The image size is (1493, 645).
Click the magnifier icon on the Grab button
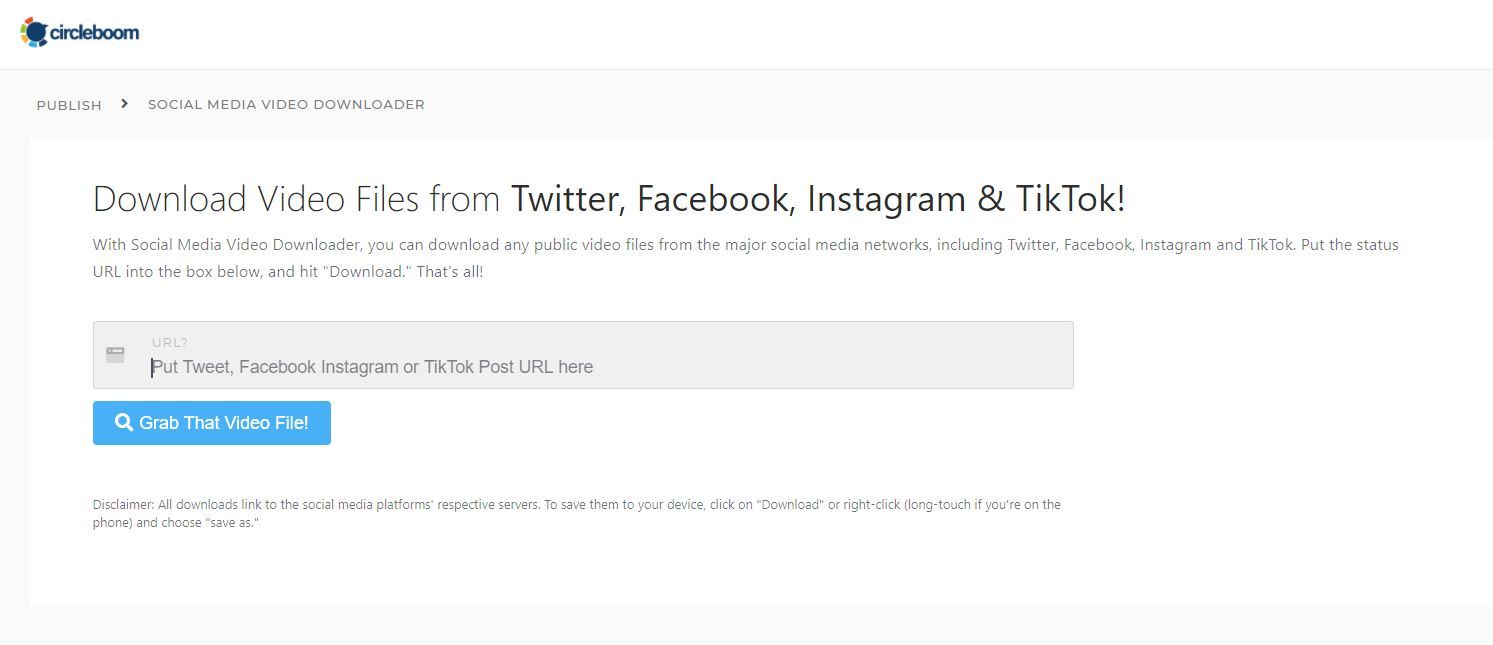(x=124, y=423)
